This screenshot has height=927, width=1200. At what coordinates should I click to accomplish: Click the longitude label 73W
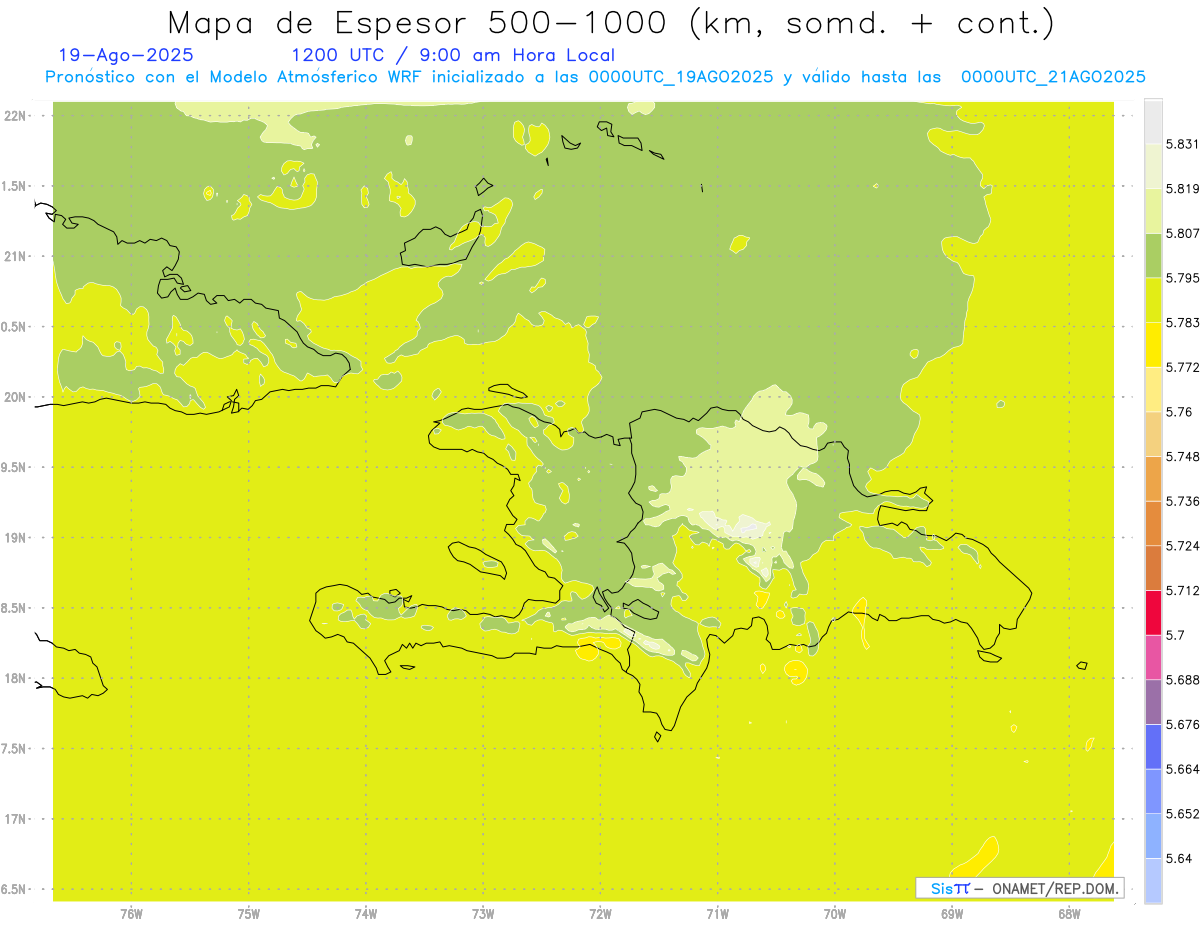tap(483, 914)
